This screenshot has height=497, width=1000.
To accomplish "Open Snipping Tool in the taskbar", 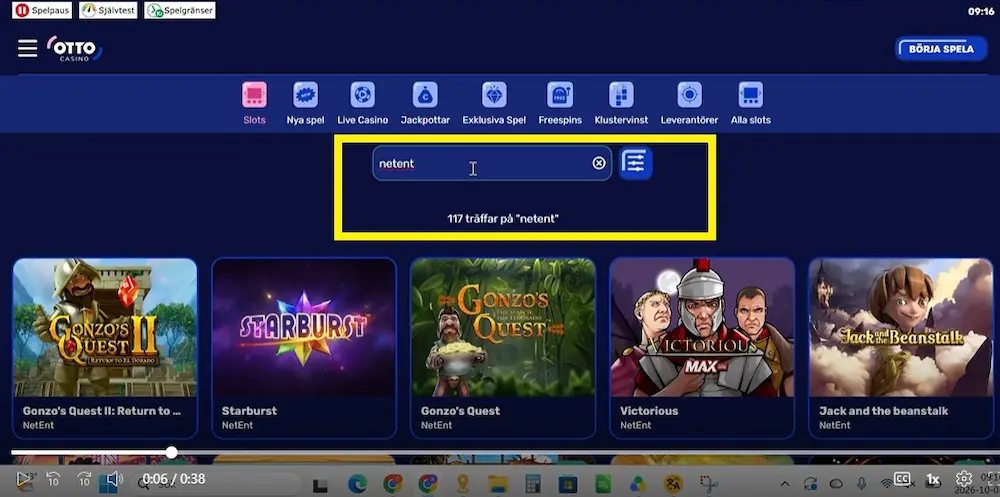I will coord(709,484).
